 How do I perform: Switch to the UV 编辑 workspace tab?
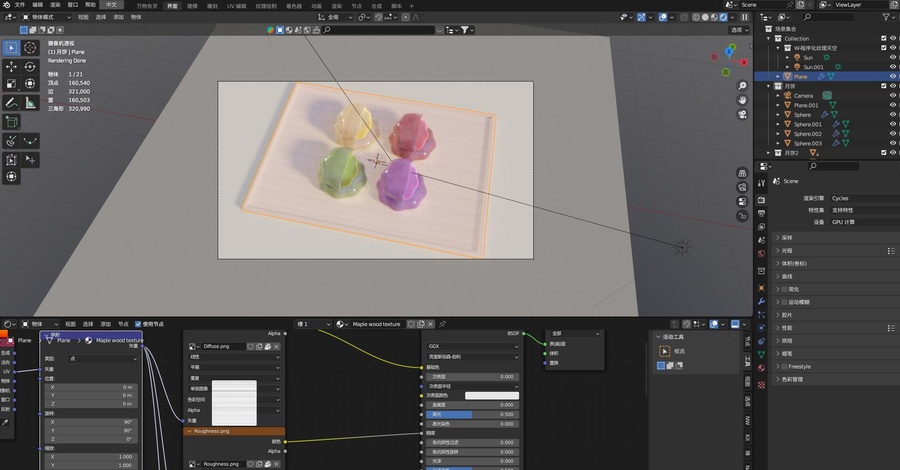[236, 6]
